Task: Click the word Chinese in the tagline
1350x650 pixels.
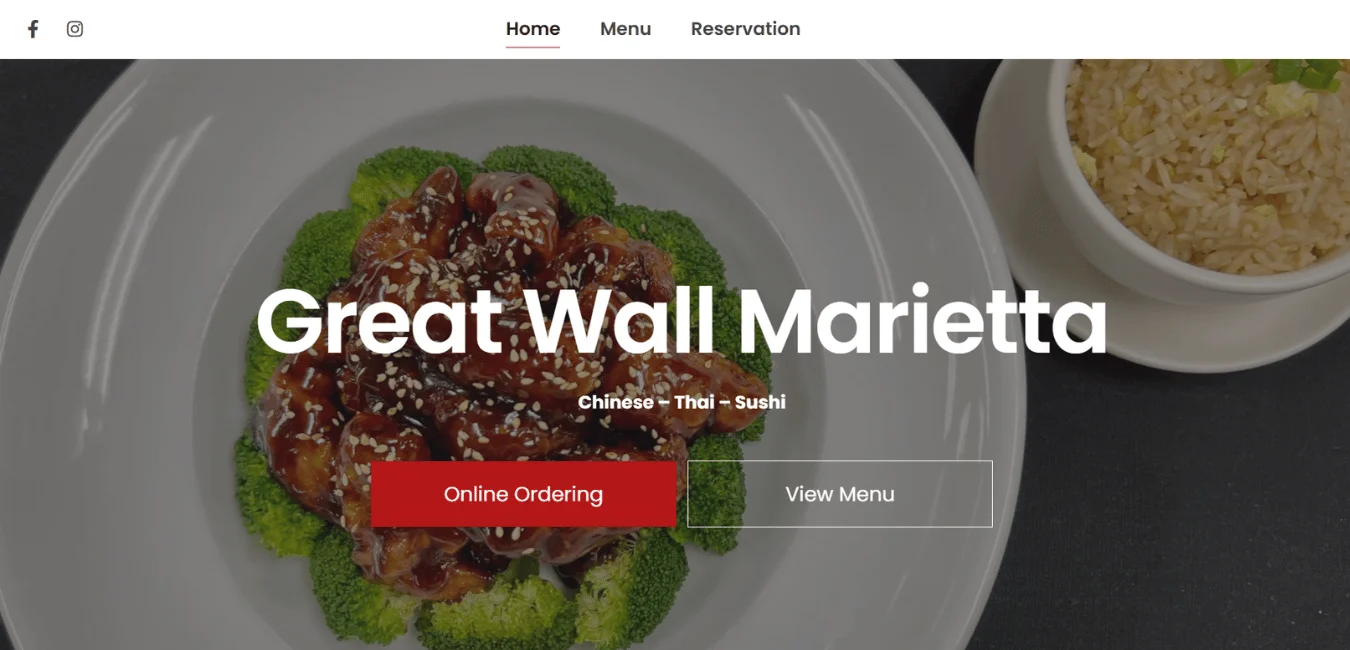Action: pos(616,402)
